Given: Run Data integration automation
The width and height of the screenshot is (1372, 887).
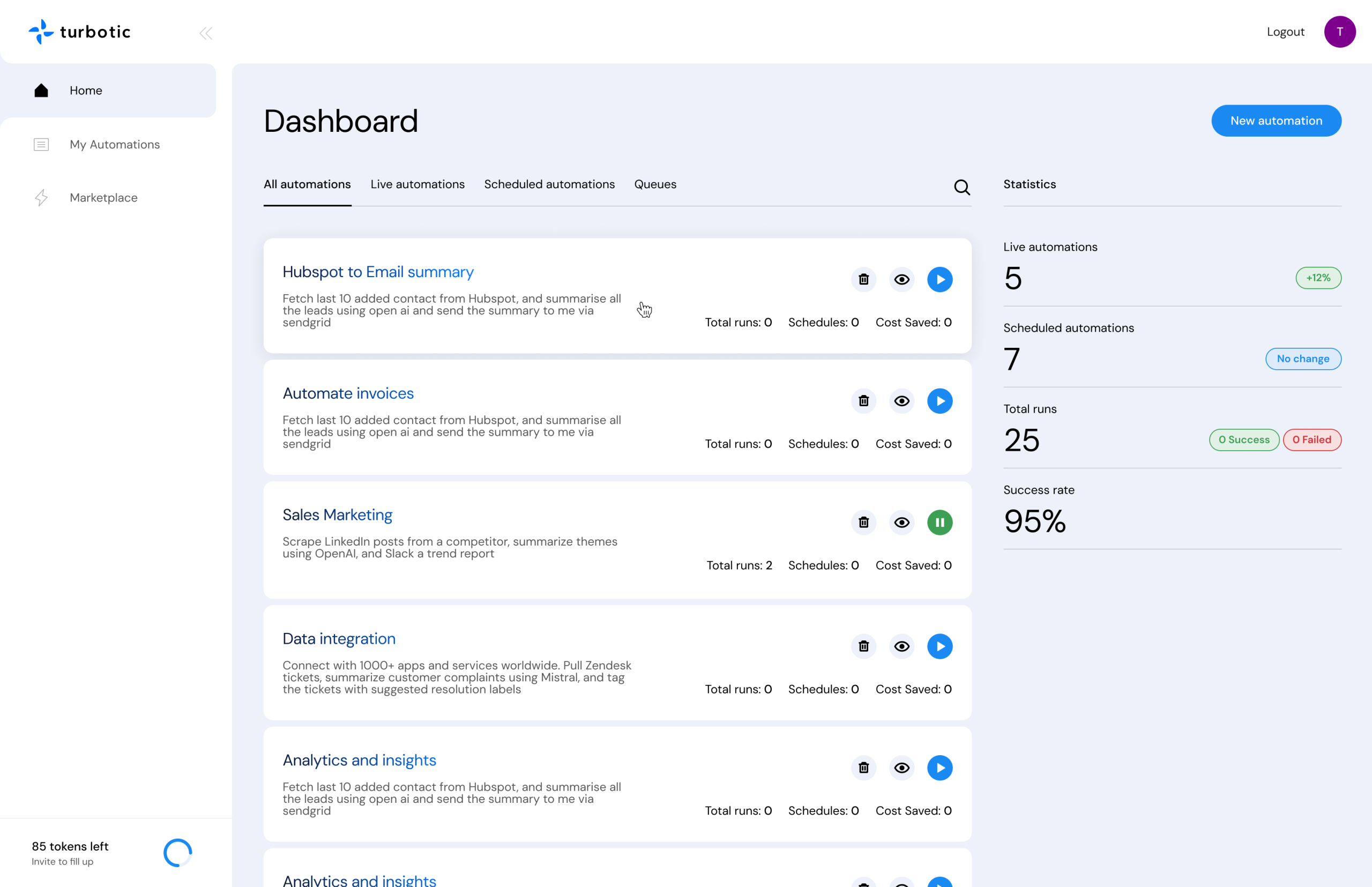Looking at the screenshot, I should (x=939, y=646).
